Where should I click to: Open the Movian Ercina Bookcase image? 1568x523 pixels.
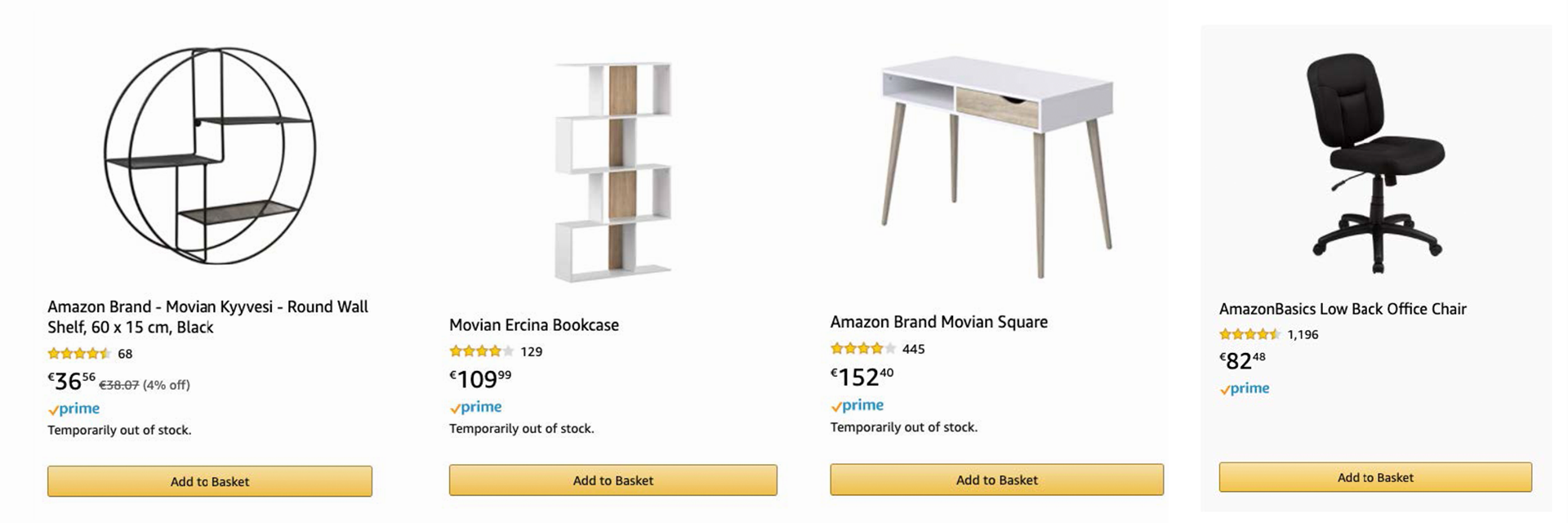pyautogui.click(x=613, y=172)
